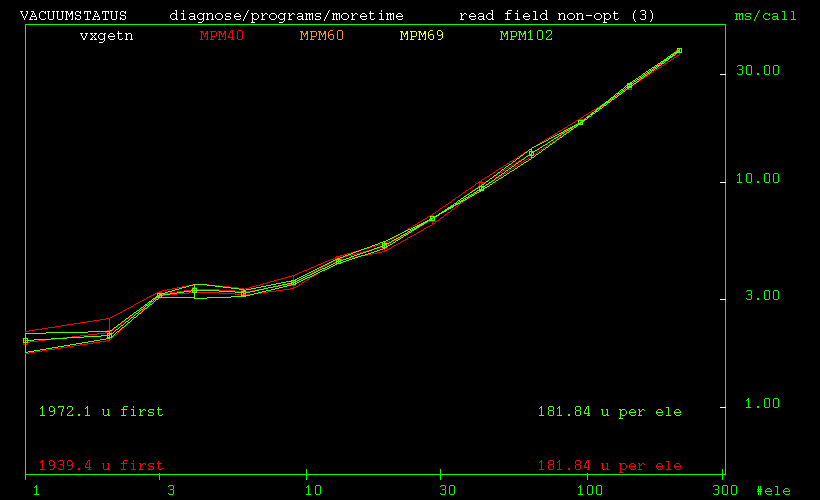Click the x-axis label 1
This screenshot has height=500, width=820.
[36, 491]
